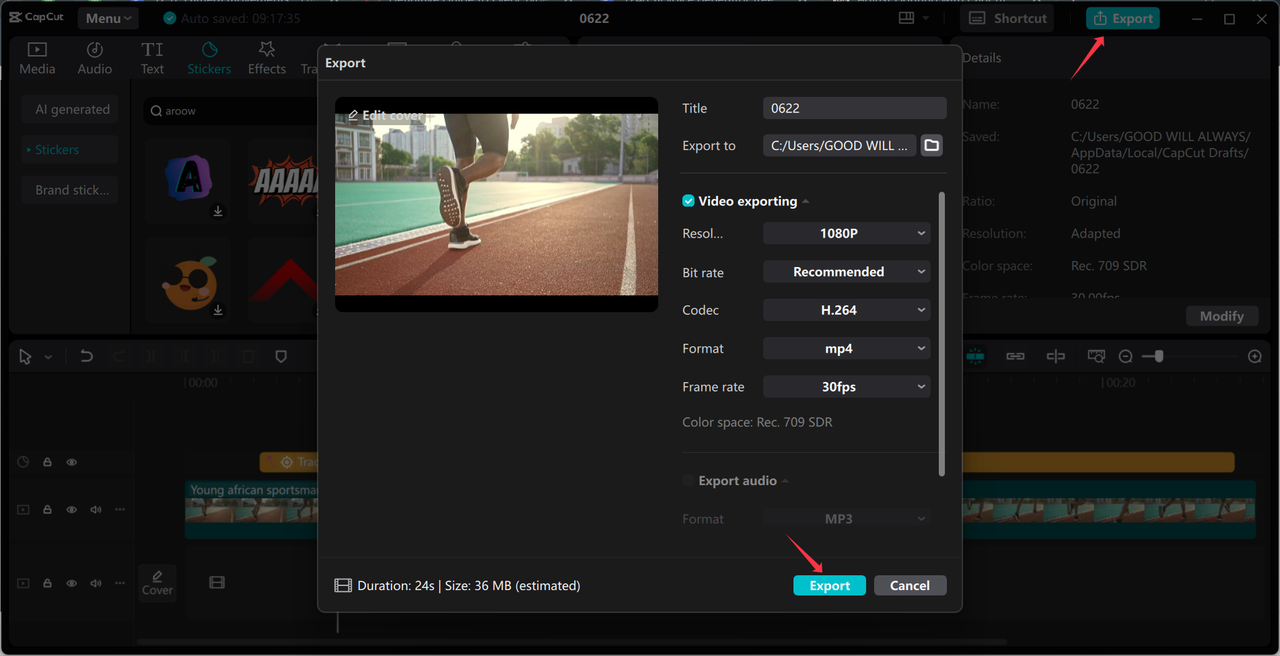
Task: Hide the Cover main track
Action: [x=71, y=583]
